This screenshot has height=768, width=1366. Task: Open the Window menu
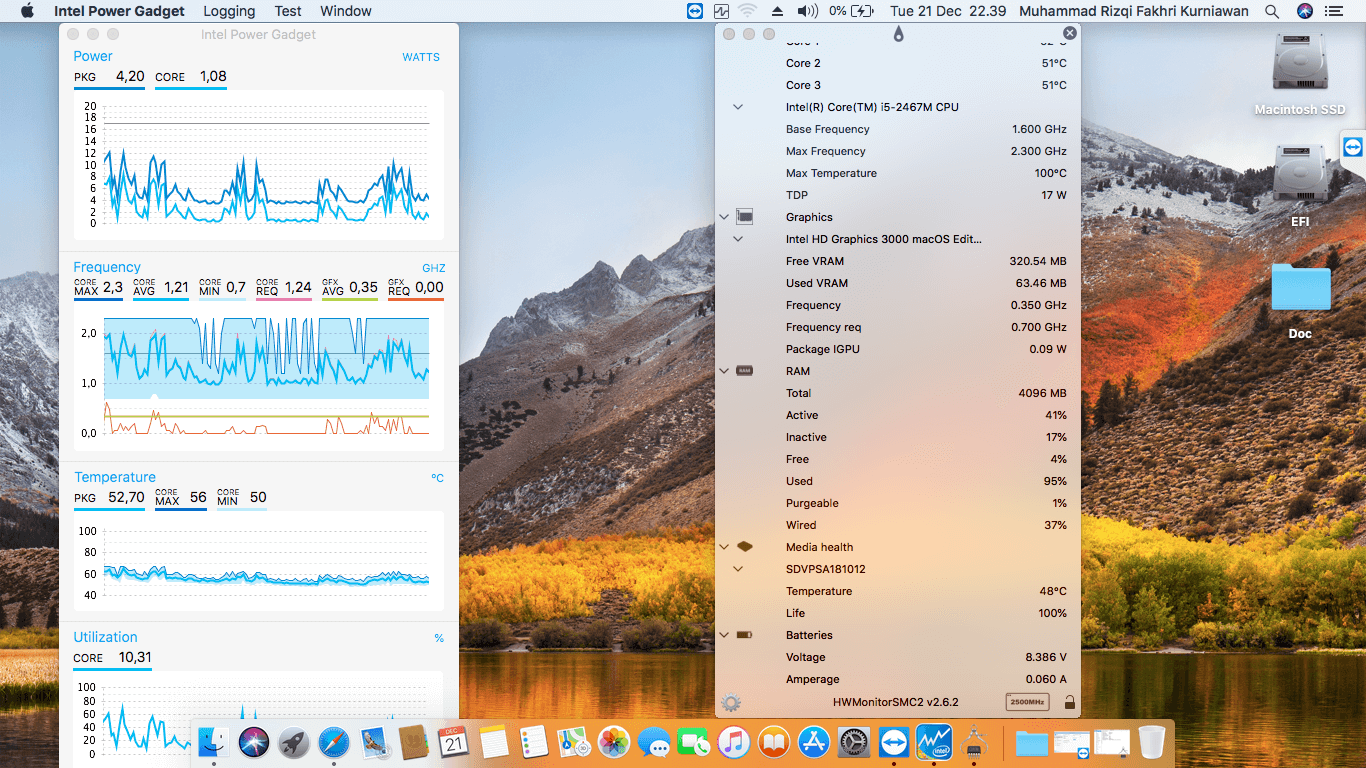click(346, 11)
